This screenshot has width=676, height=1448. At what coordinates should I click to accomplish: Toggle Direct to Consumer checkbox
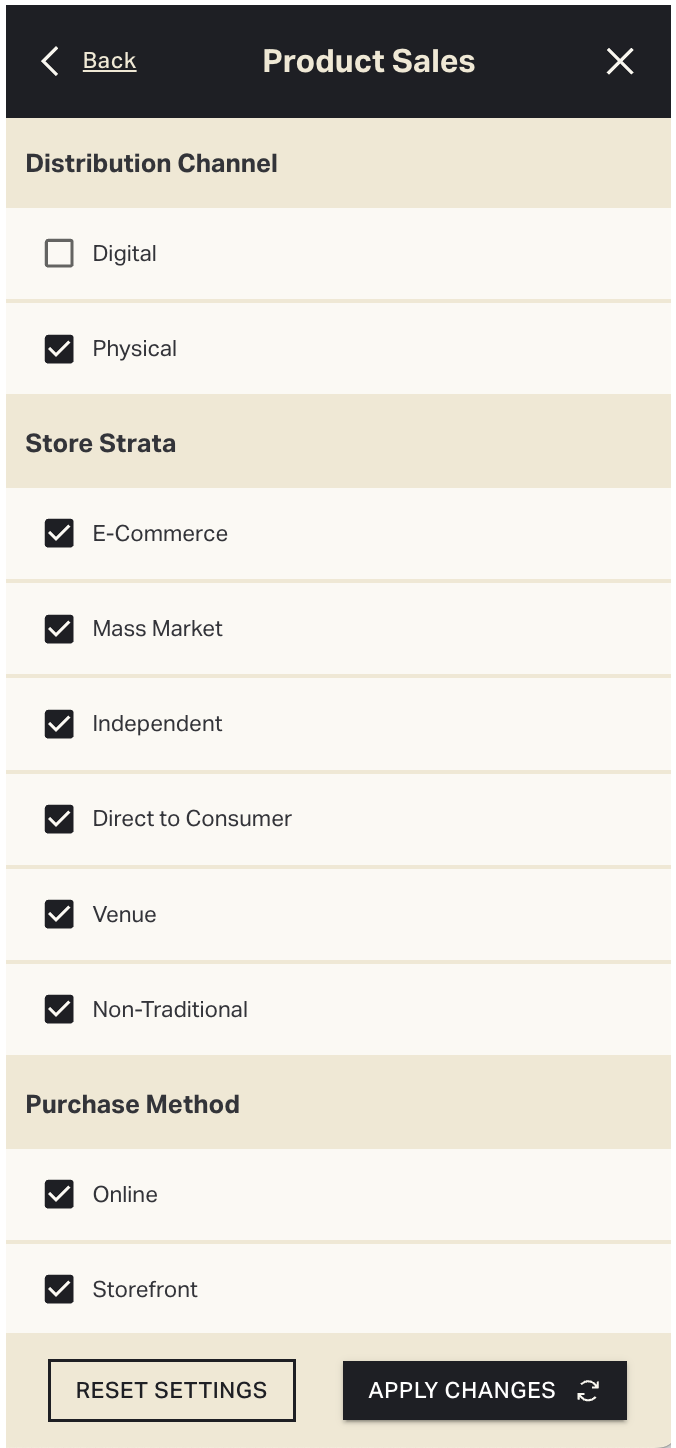(x=59, y=819)
